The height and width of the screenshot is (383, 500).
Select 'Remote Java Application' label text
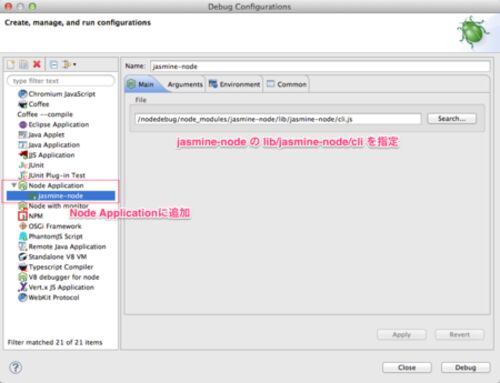pyautogui.click(x=67, y=247)
